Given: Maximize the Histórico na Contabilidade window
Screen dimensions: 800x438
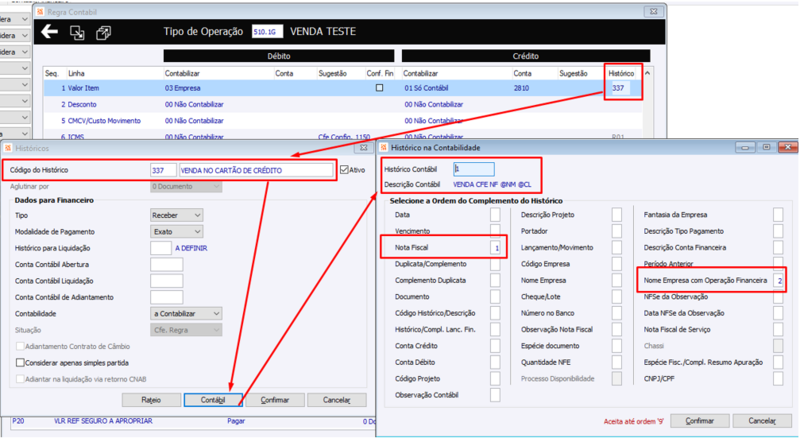Looking at the screenshot, I should coord(766,147).
